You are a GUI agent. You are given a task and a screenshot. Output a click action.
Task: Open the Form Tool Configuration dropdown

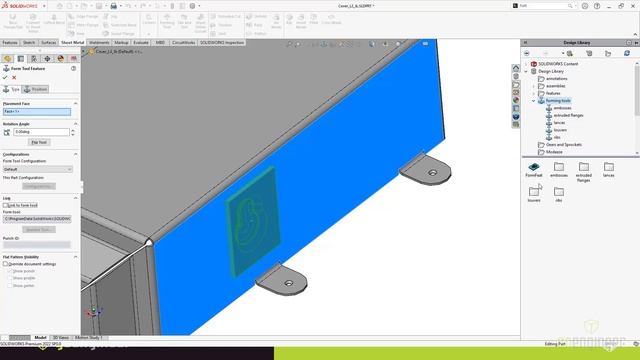pyautogui.click(x=38, y=169)
